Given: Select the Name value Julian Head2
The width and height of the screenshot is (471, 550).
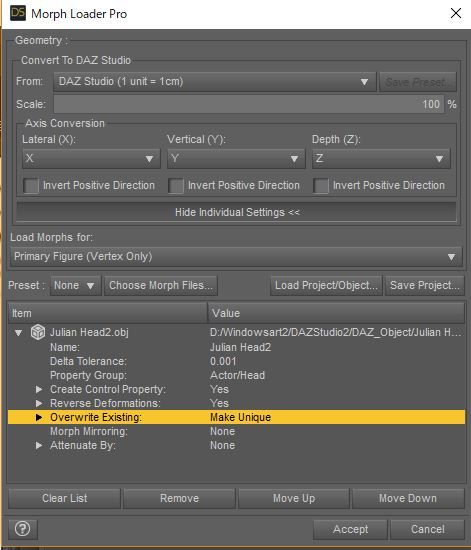Looking at the screenshot, I should pos(240,347).
